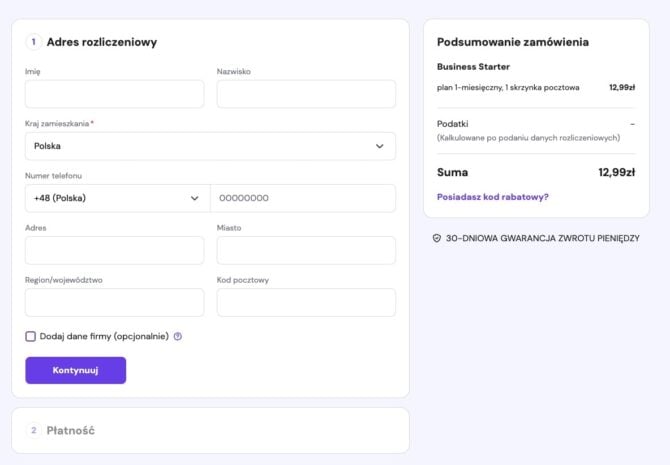Open the "Posiadasz kod rabatowy?" link
This screenshot has width=670, height=465.
coord(492,197)
